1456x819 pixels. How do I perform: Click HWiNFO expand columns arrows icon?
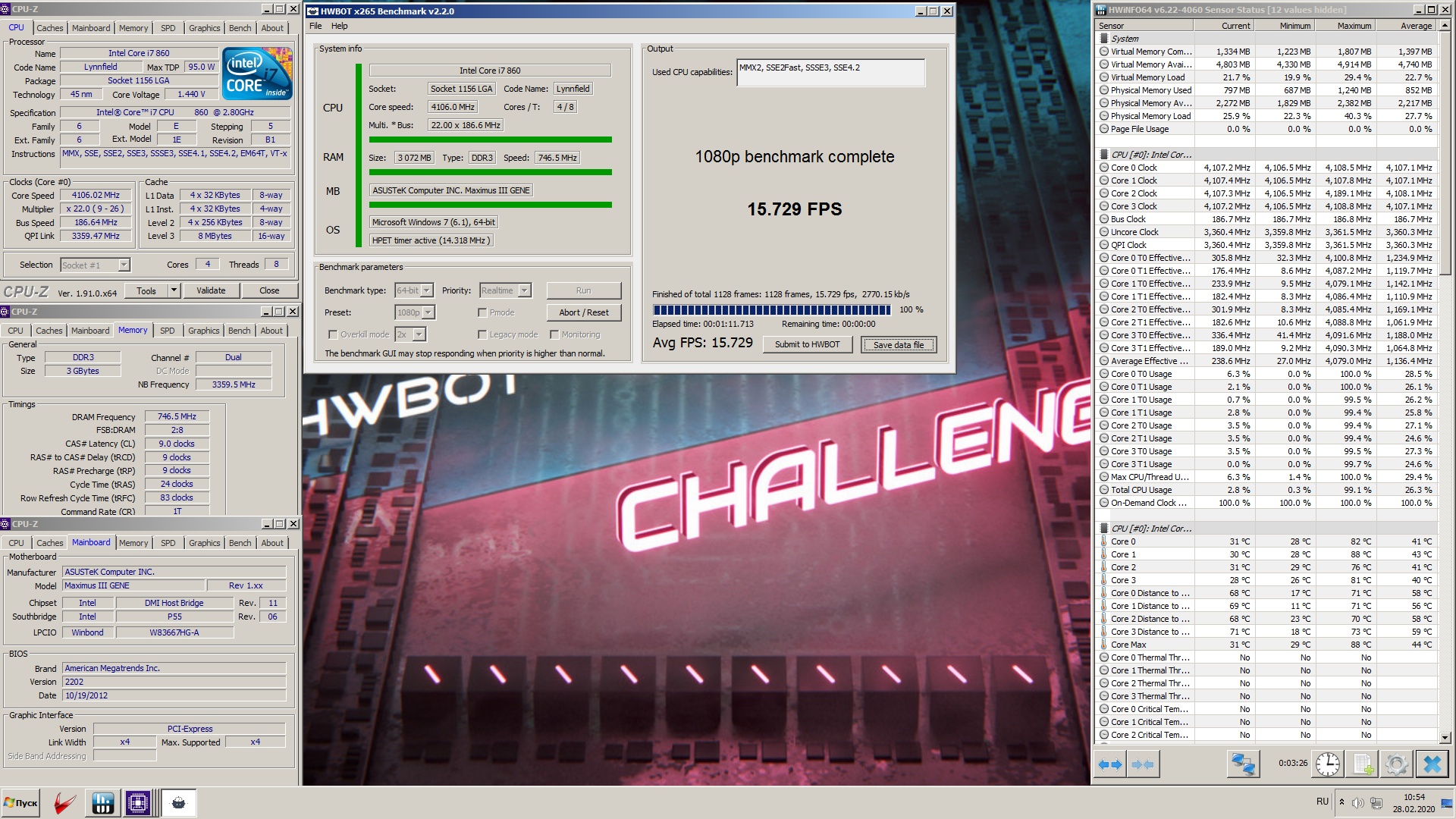1110,764
